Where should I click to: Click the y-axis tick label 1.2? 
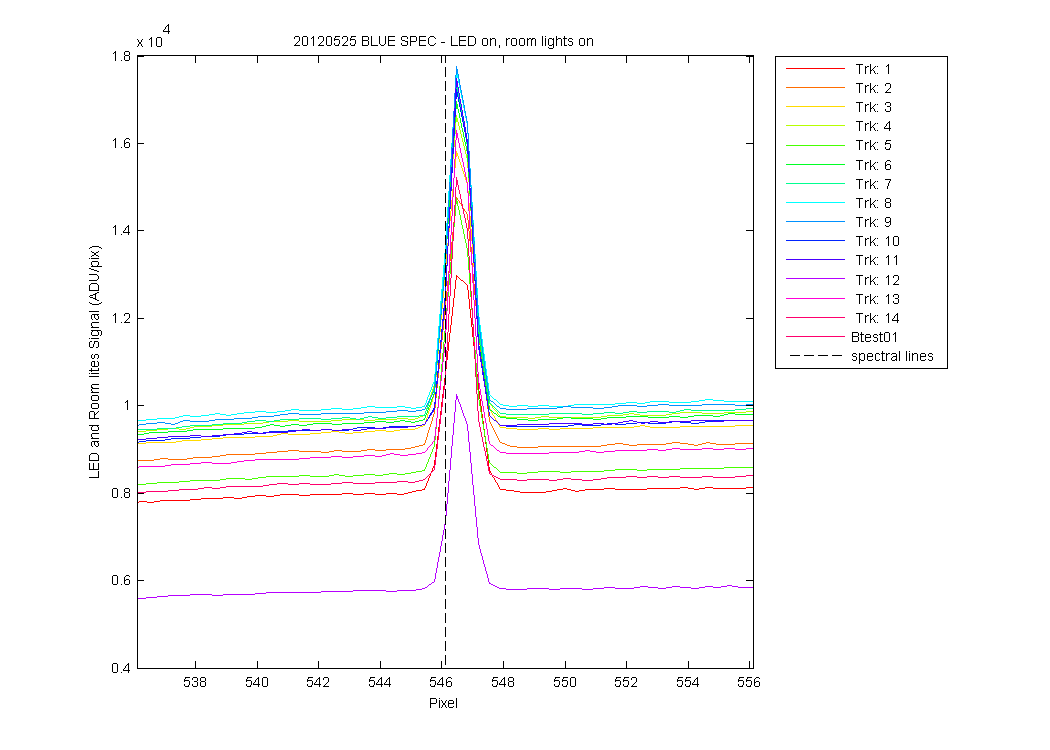click(122, 318)
